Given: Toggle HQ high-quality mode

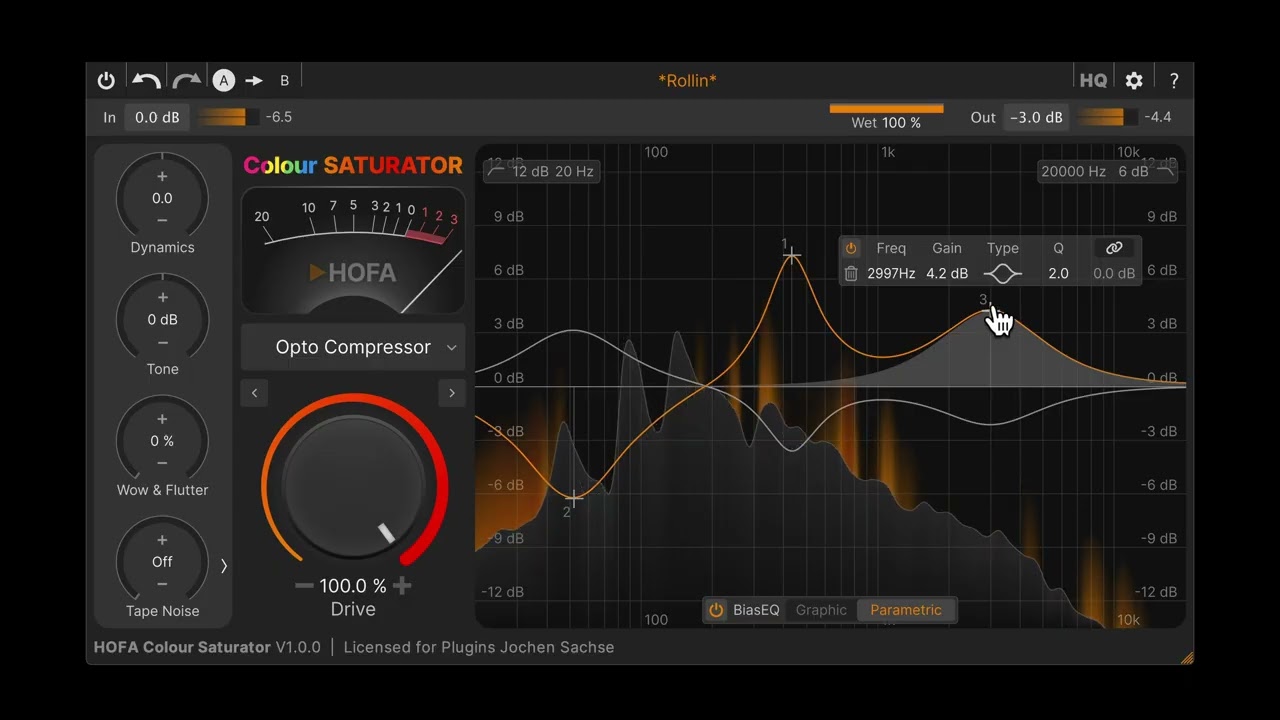Looking at the screenshot, I should [1093, 81].
